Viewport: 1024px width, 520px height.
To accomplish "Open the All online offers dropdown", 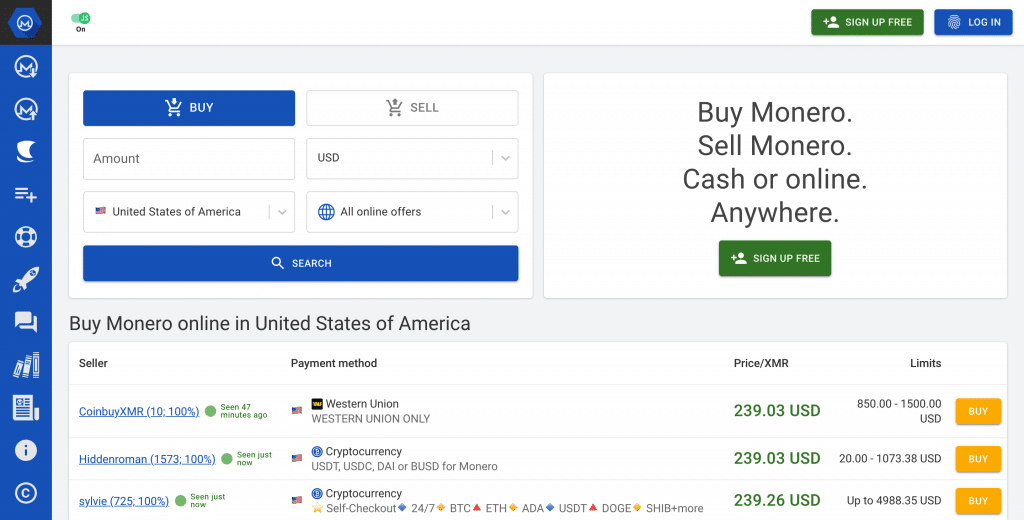I will [412, 212].
